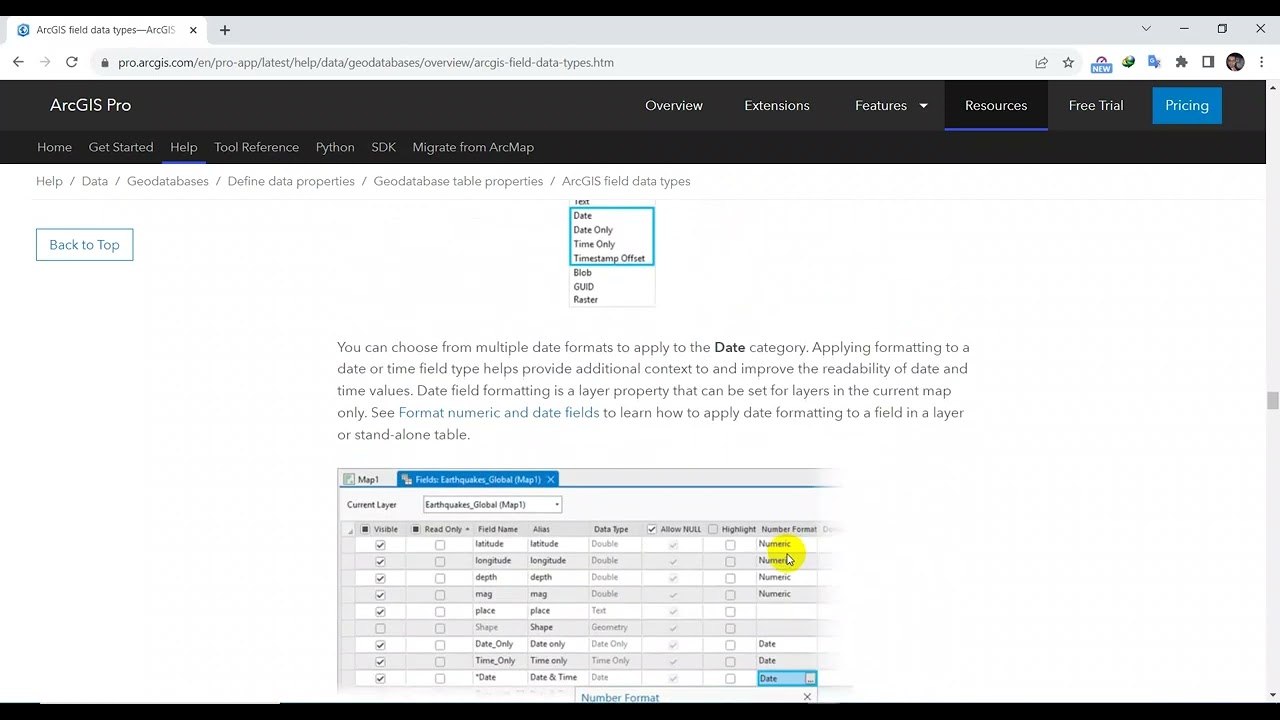Expand the Features dropdown

point(891,105)
